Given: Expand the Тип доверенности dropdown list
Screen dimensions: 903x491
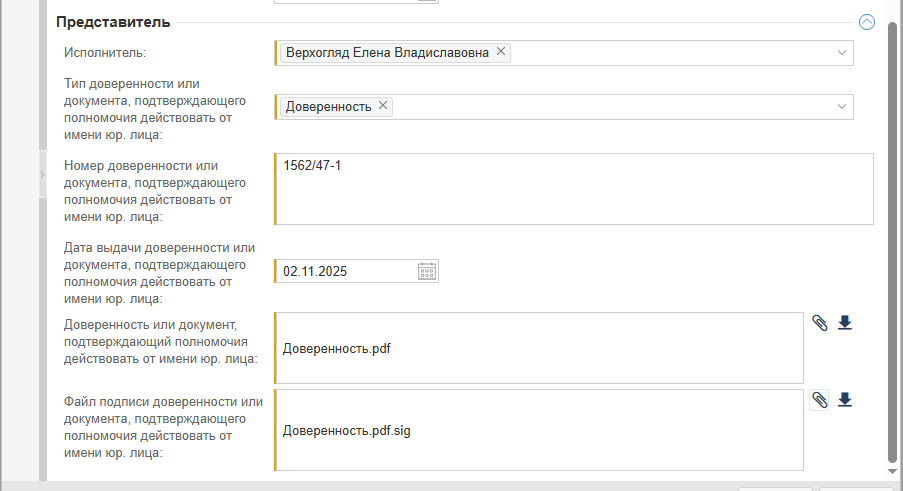Looking at the screenshot, I should coord(841,107).
